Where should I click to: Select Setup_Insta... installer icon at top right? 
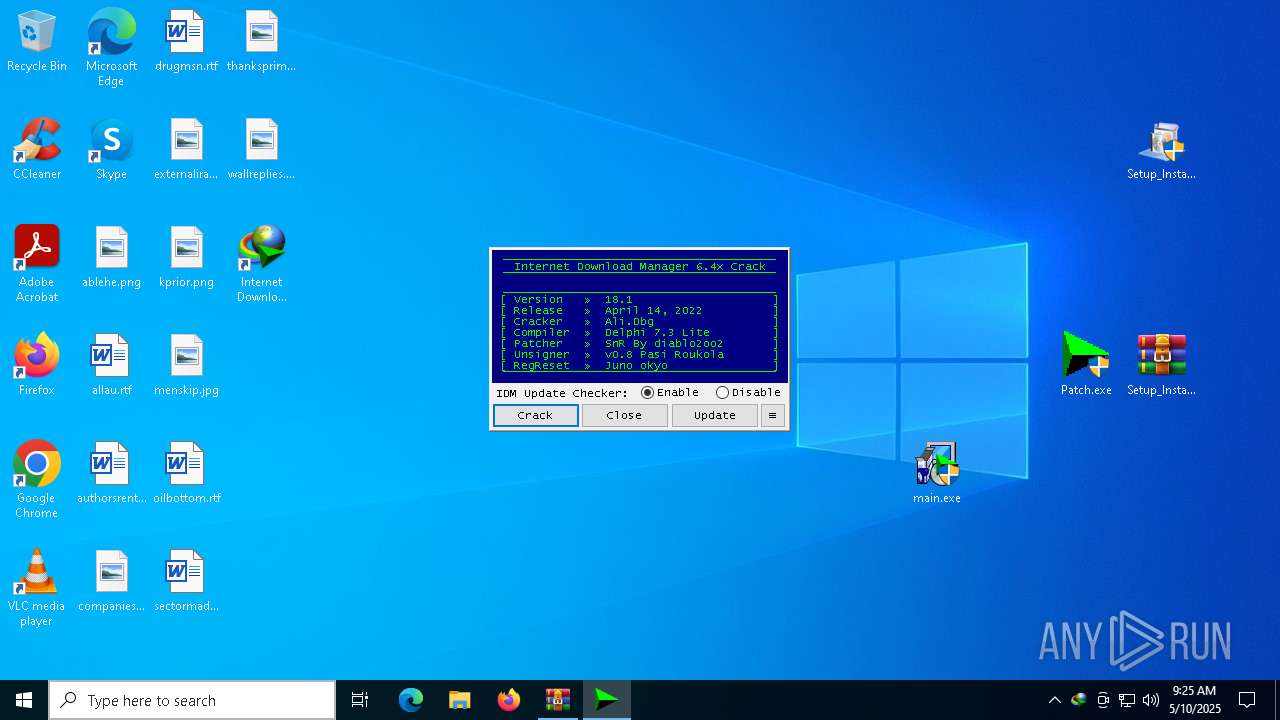tap(1161, 150)
